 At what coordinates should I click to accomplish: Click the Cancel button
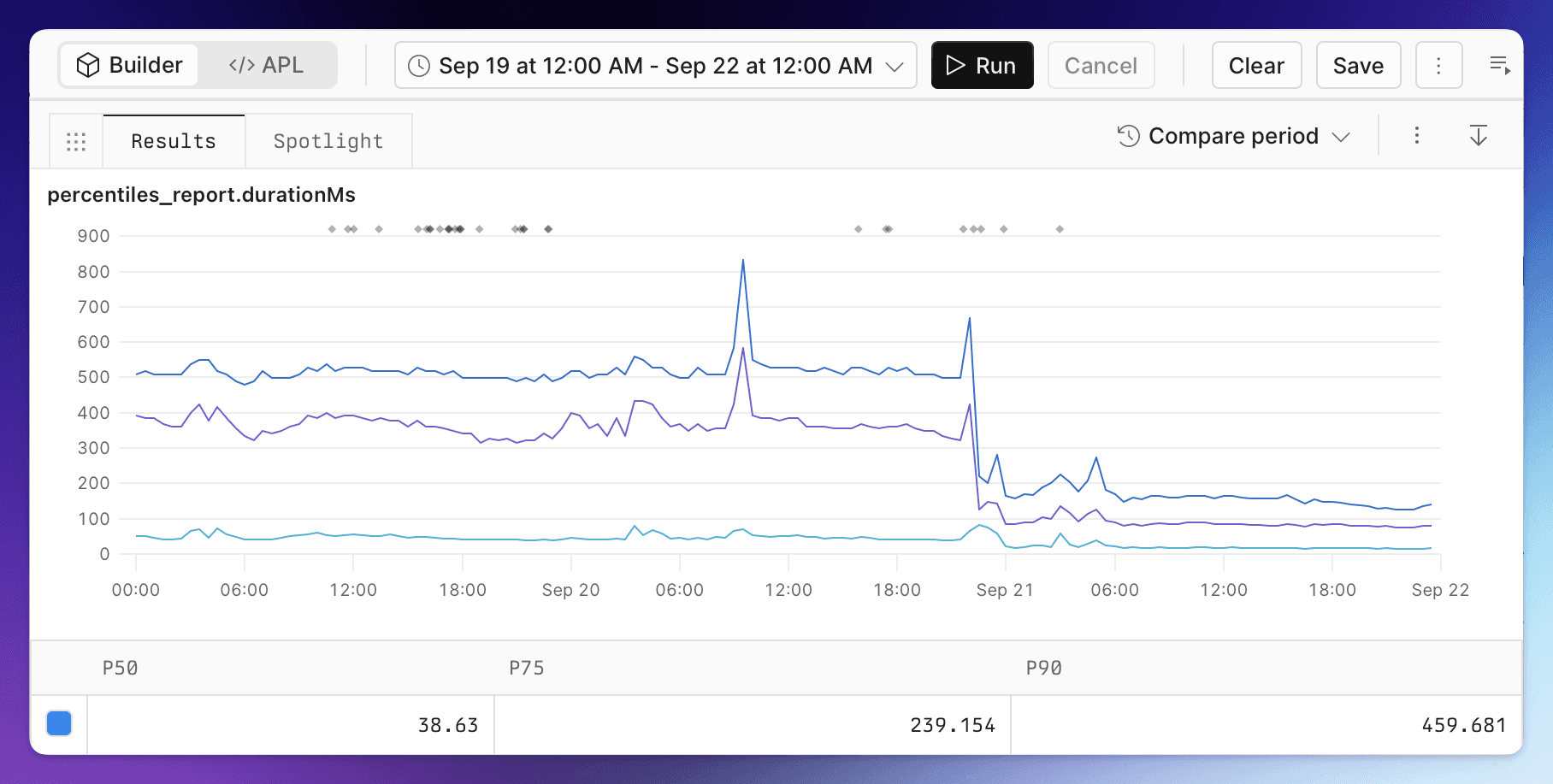1101,65
